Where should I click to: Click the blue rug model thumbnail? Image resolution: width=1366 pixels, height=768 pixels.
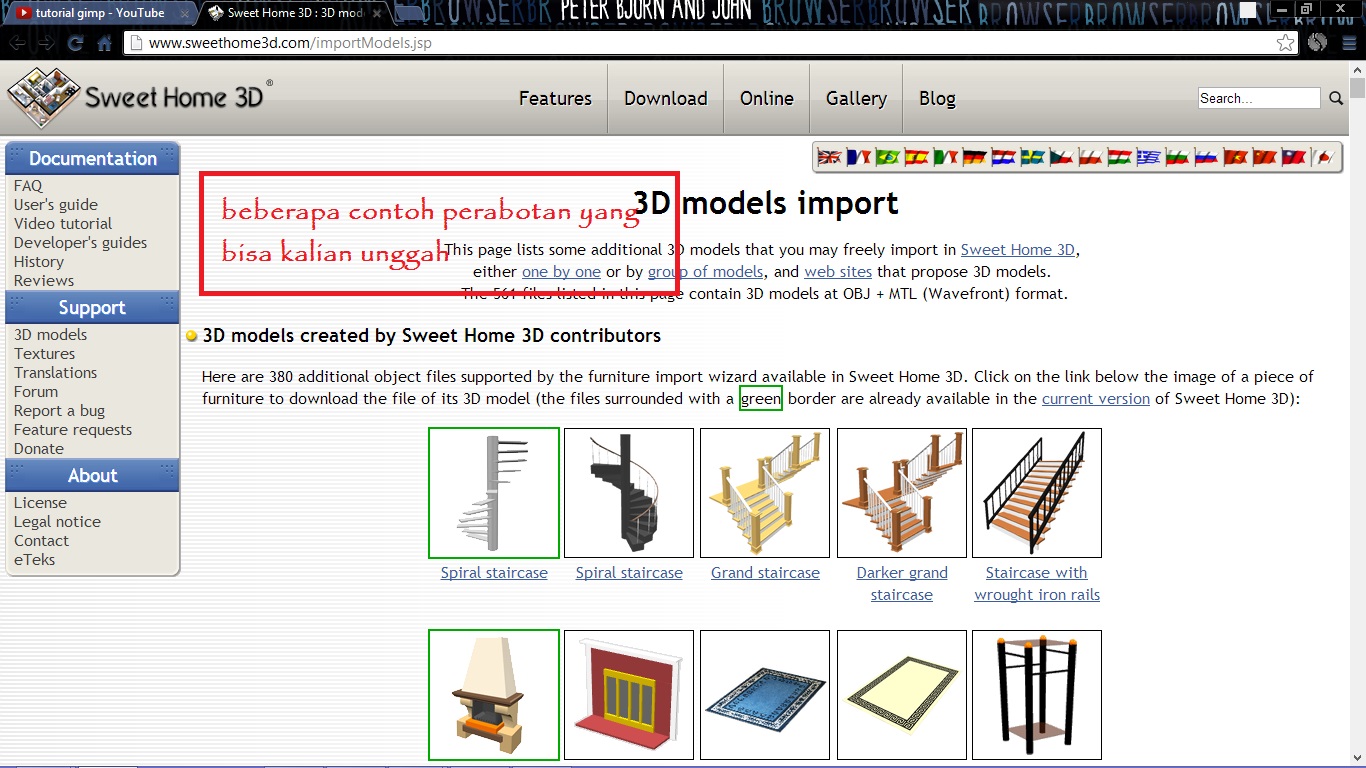pyautogui.click(x=765, y=695)
